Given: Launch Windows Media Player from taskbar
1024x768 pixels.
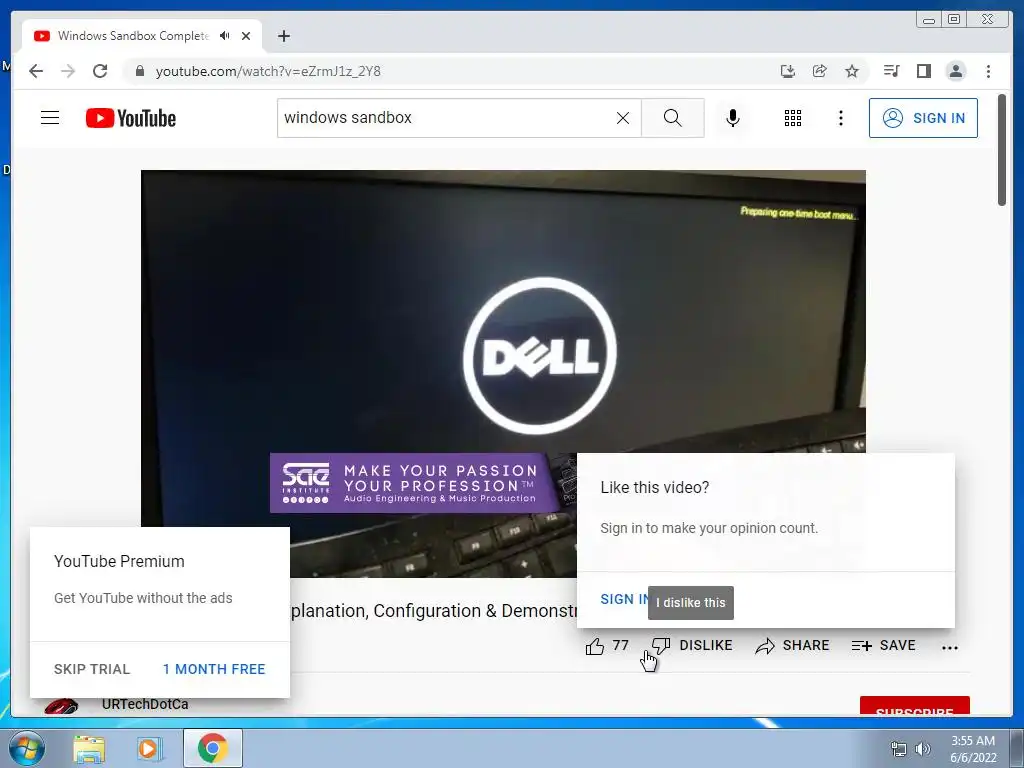Looking at the screenshot, I should coord(150,748).
